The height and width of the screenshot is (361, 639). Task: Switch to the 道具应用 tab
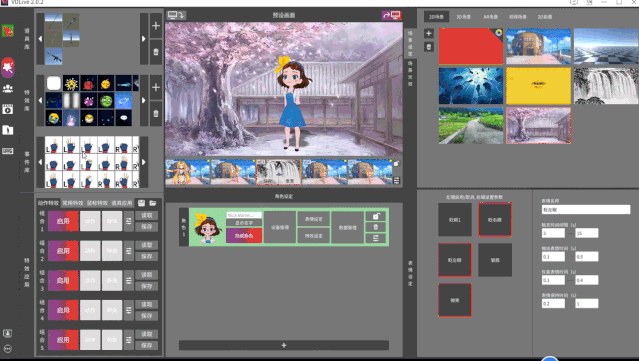point(121,203)
